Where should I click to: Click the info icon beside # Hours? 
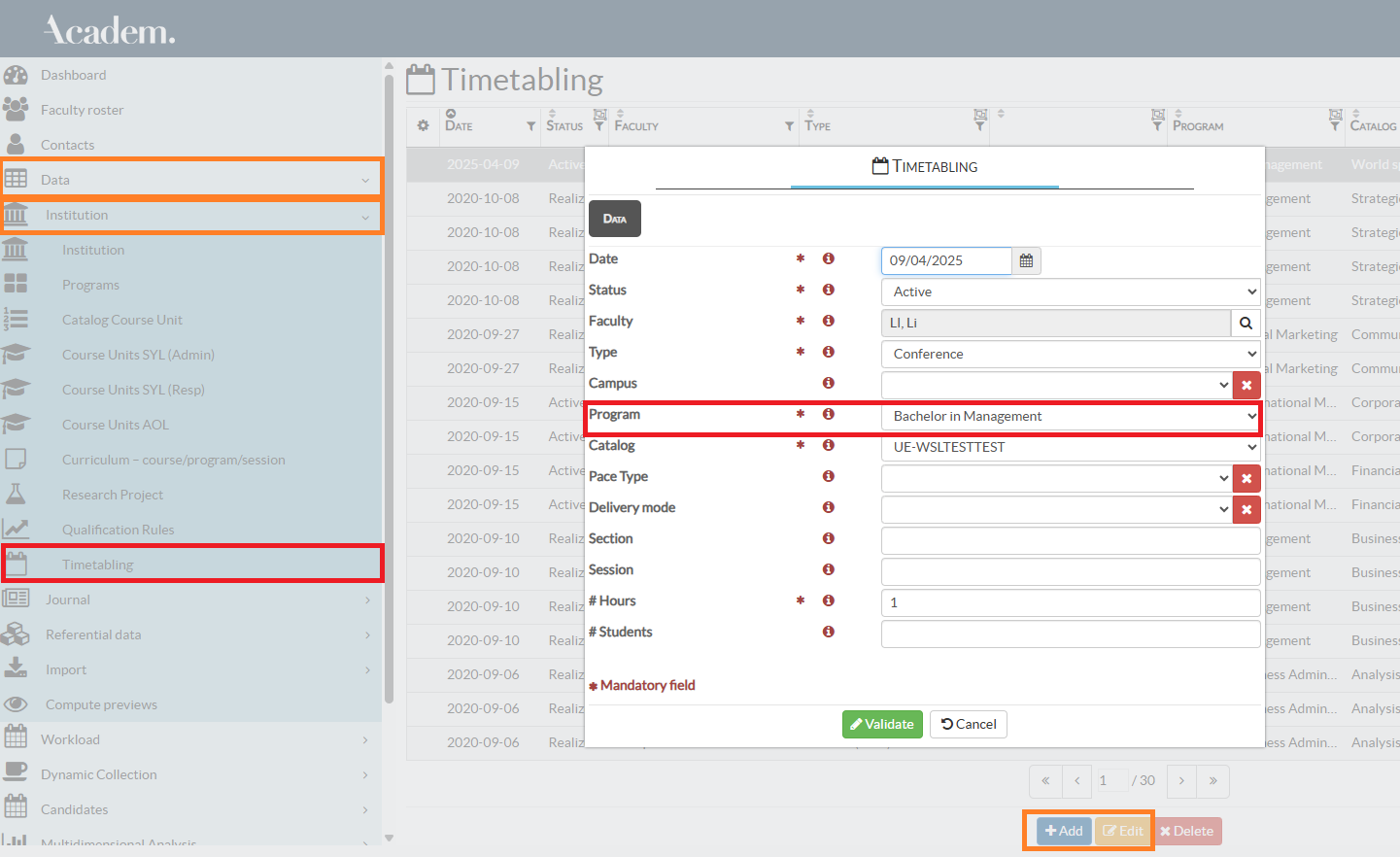(x=829, y=600)
